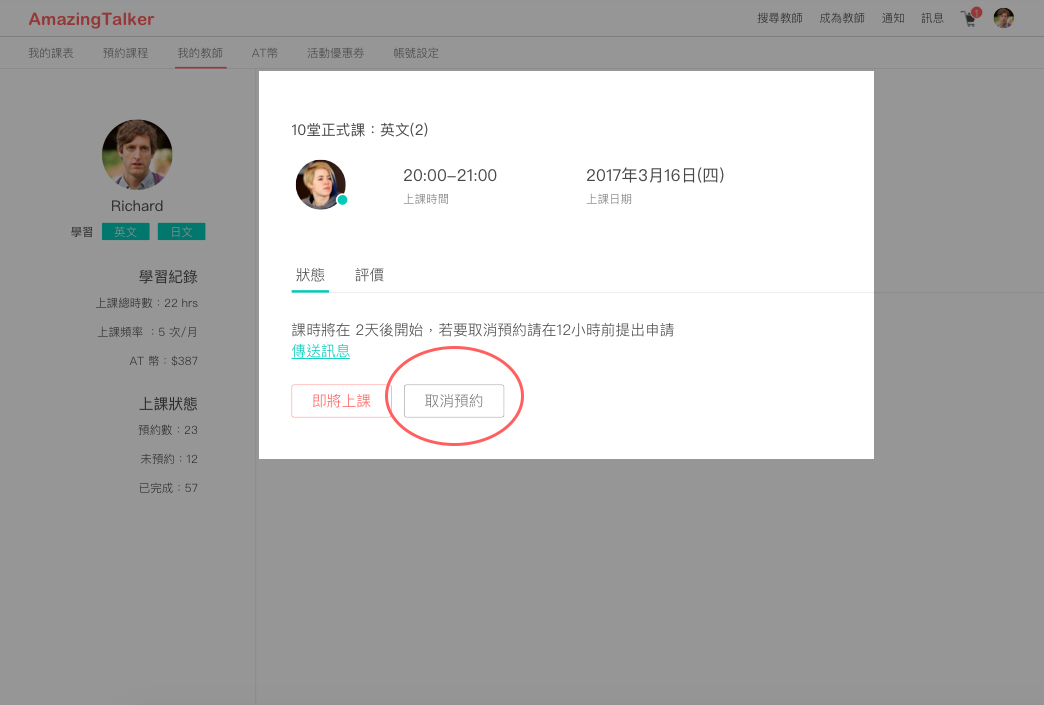The image size is (1044, 705).
Task: Open 成為教師 in top navigation
Action: (842, 18)
